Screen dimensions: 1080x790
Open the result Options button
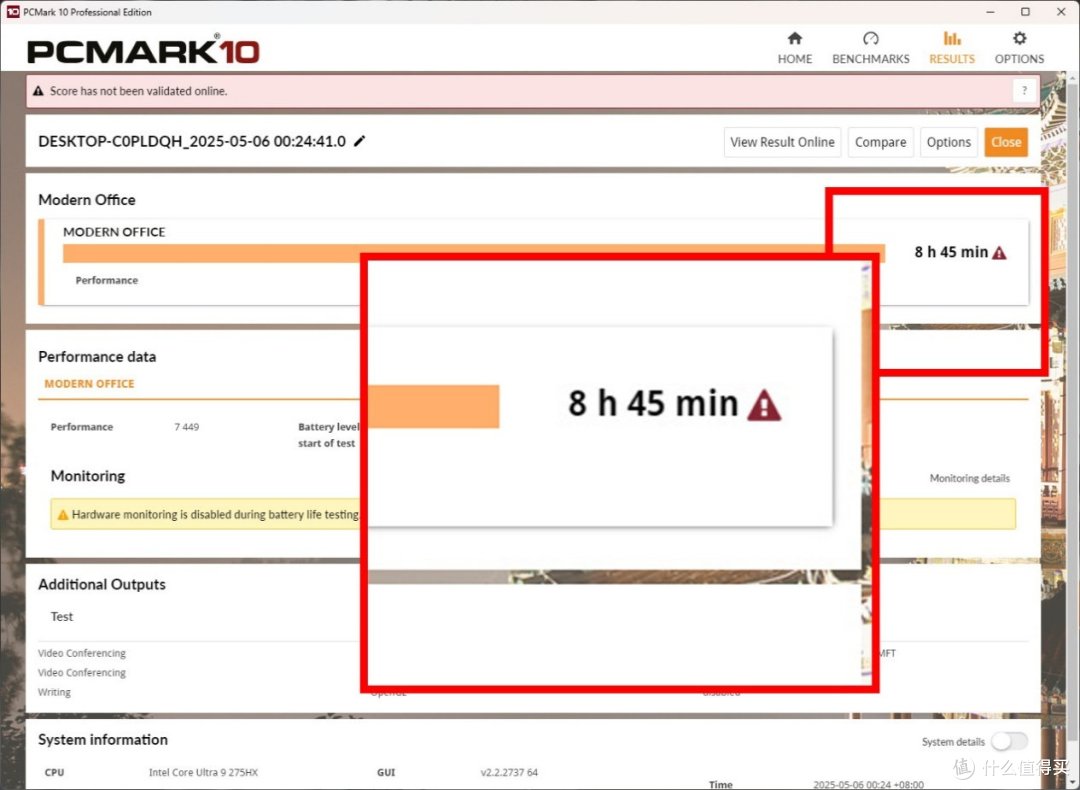(x=948, y=142)
